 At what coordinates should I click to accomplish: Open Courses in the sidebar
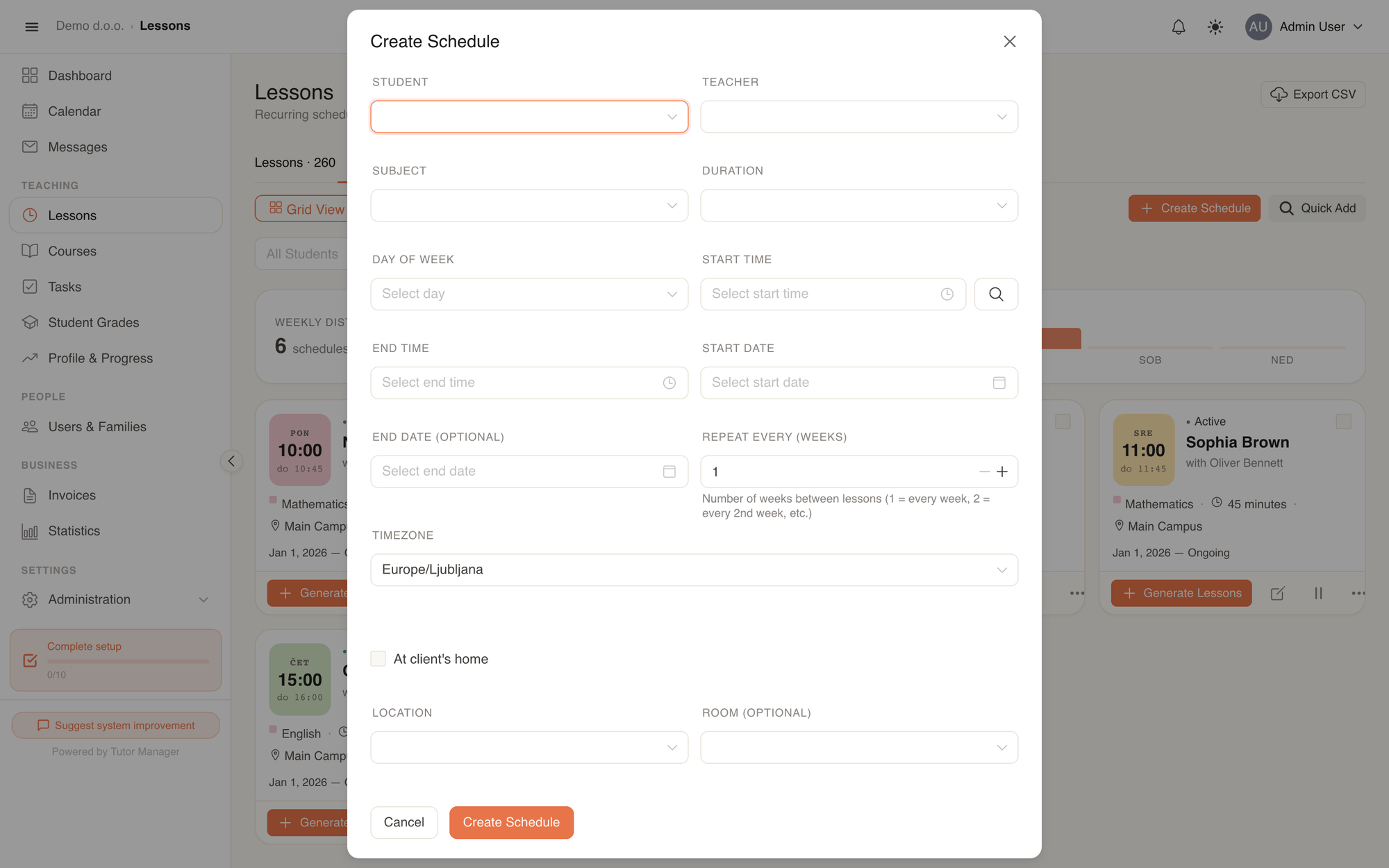coord(115,251)
